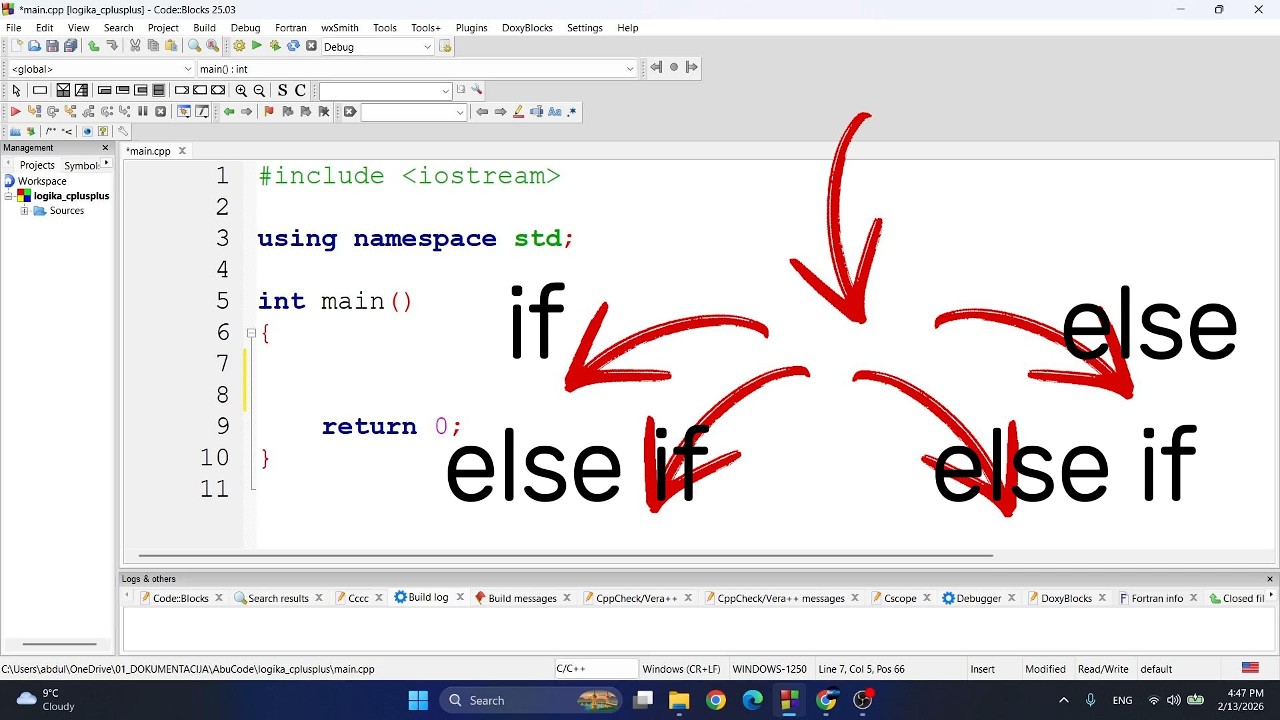1280x720 pixels.
Task: Select the Build log tab
Action: pos(428,597)
